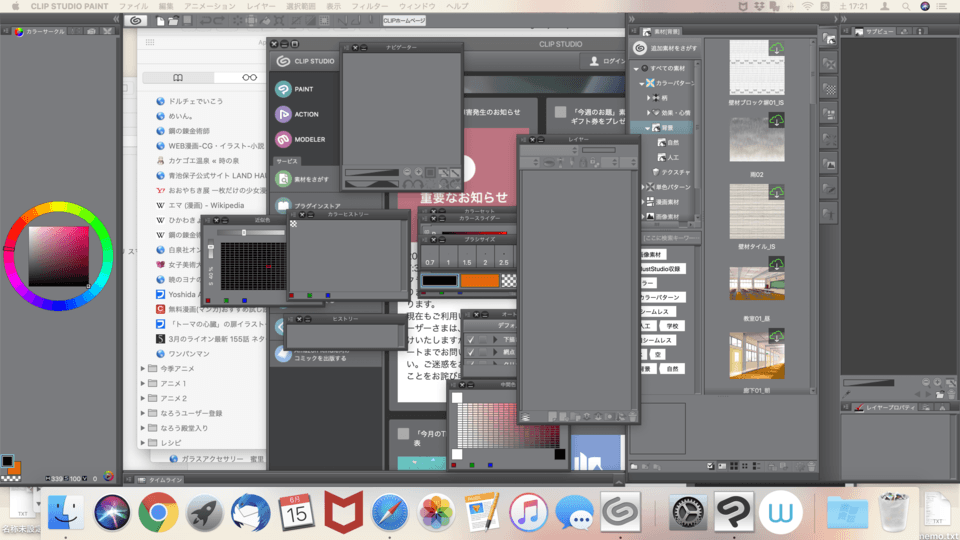
Task: Open the first material folder palette icon
Action: [x=829, y=39]
